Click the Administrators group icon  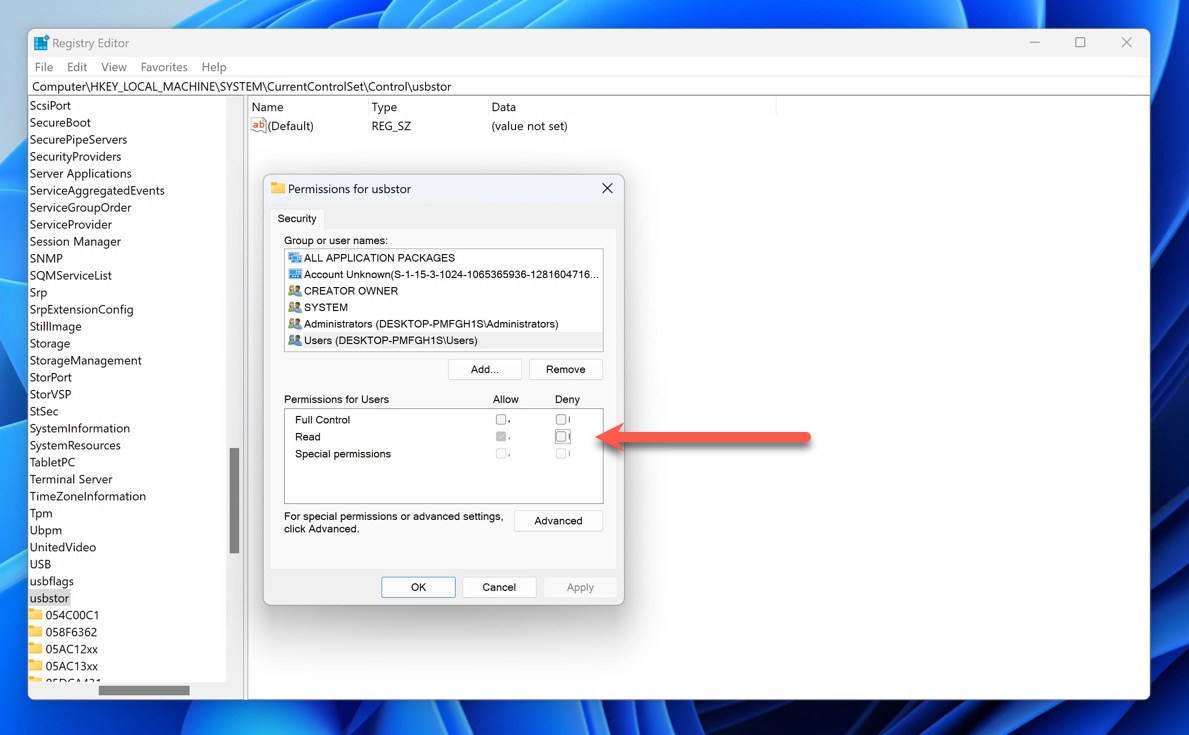pyautogui.click(x=295, y=324)
